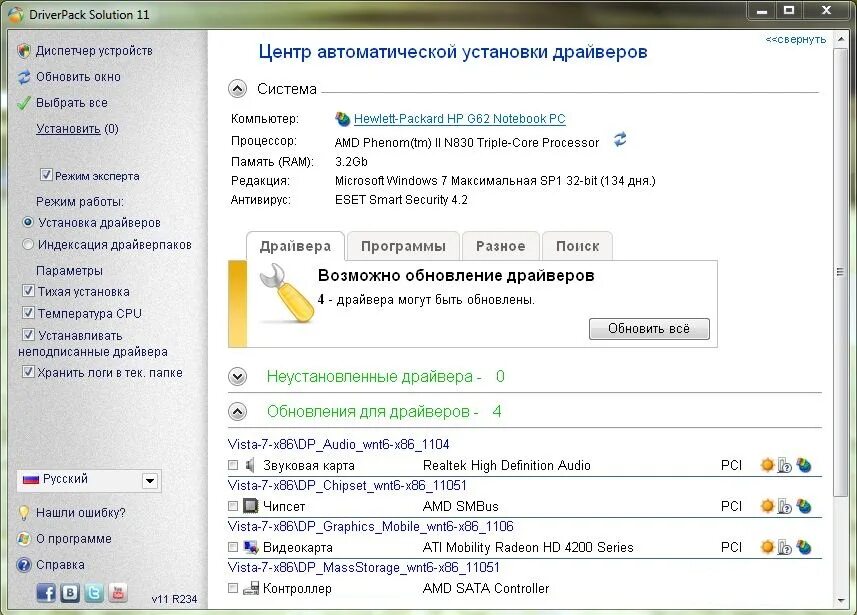Check the Звуковая карта driver checkbox
The width and height of the screenshot is (857, 615).
pos(233,465)
